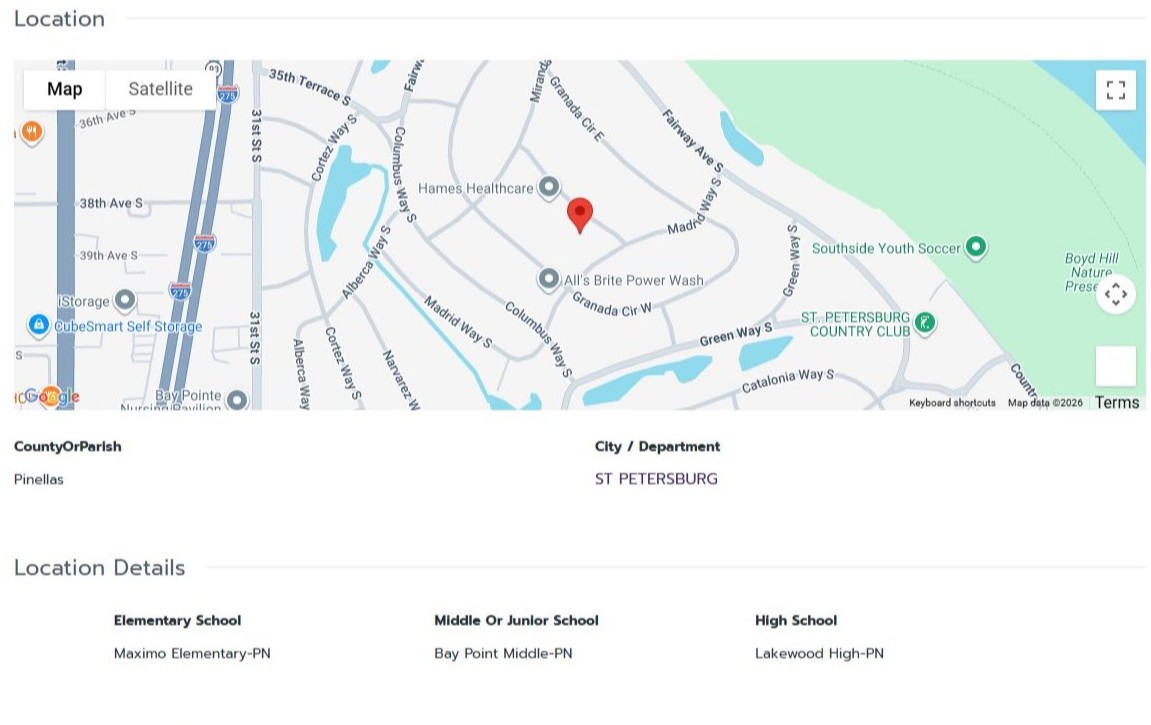This screenshot has height=725, width=1151.
Task: Toggle fullscreen map view
Action: pos(1115,90)
